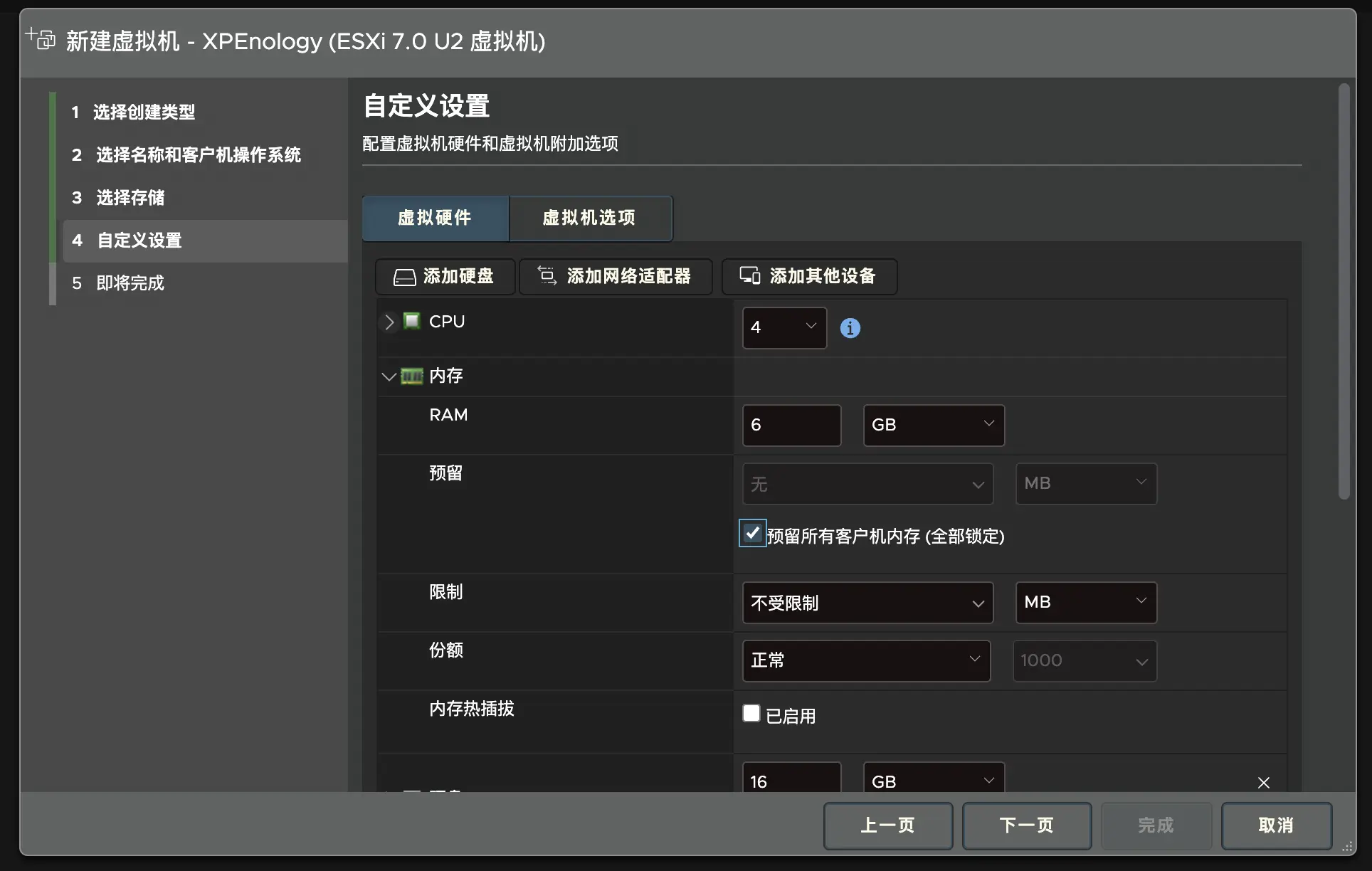Click the add hard disk icon
This screenshot has height=871, width=1372.
click(x=404, y=277)
